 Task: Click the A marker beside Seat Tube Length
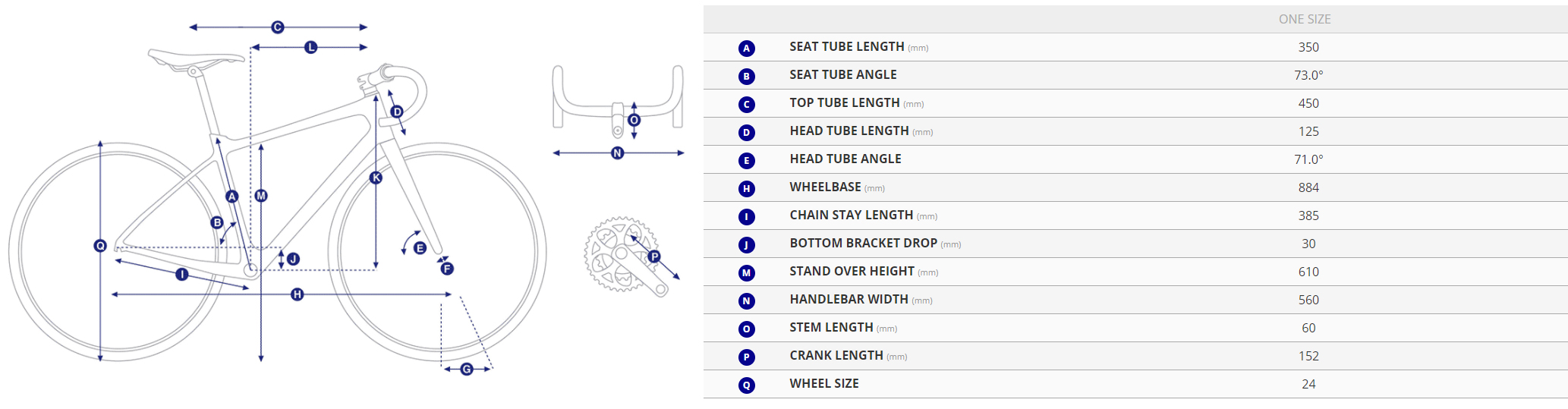tap(747, 49)
